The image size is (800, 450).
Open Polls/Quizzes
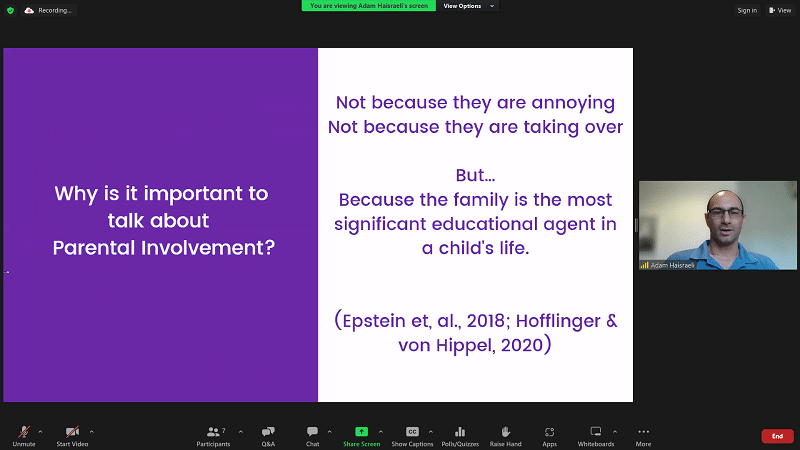pyautogui.click(x=460, y=434)
